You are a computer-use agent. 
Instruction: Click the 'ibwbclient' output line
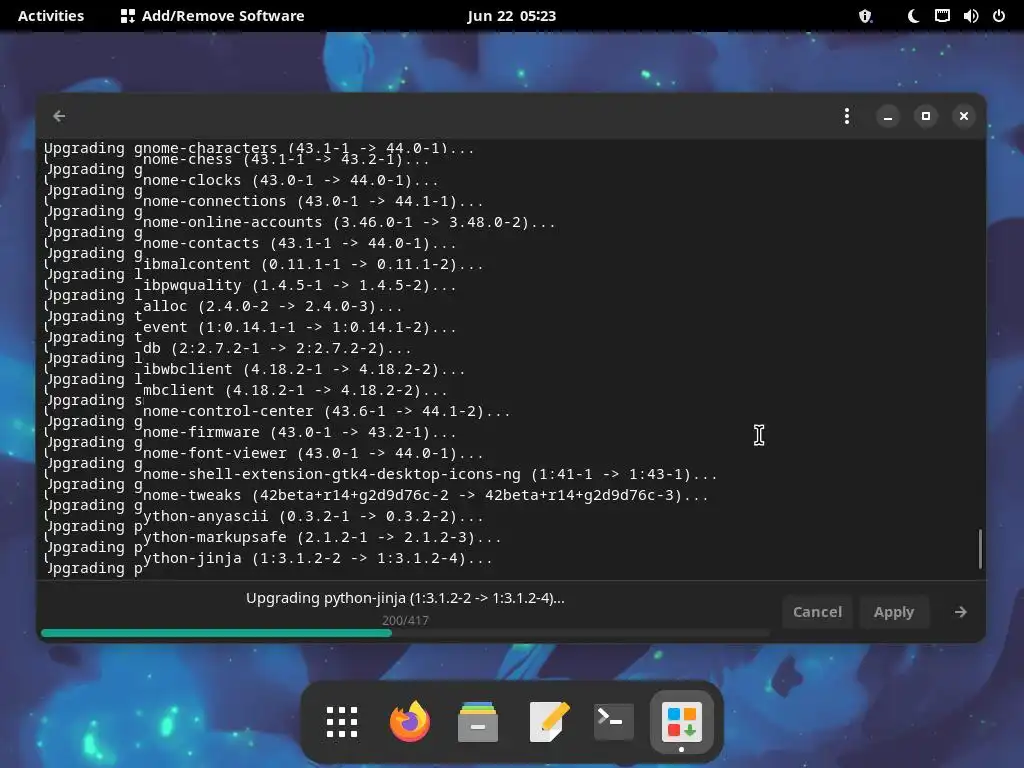click(304, 370)
